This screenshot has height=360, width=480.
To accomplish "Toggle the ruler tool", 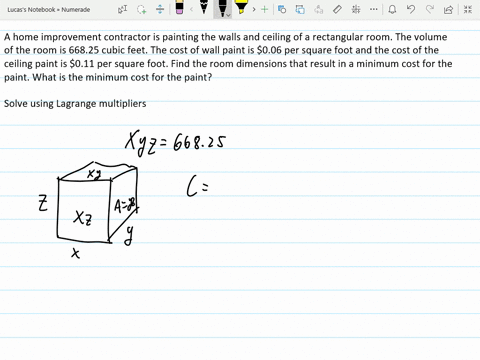I will 337,9.
